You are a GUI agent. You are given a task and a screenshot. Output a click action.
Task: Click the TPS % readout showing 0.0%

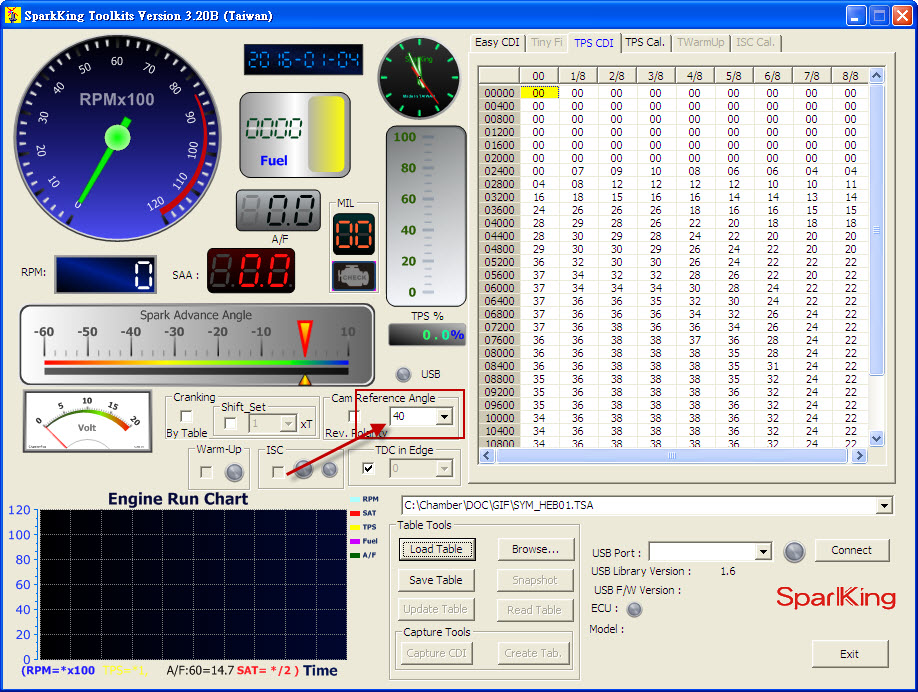pos(427,335)
